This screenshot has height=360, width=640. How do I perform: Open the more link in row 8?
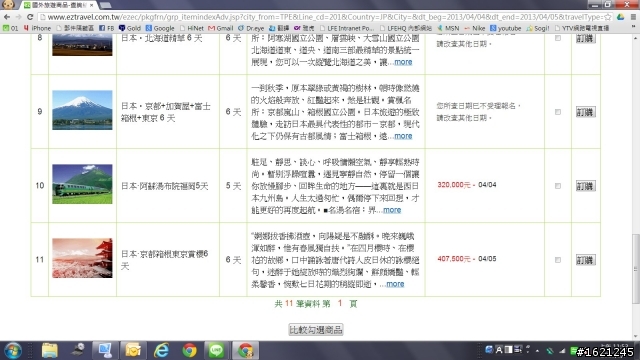(x=403, y=62)
